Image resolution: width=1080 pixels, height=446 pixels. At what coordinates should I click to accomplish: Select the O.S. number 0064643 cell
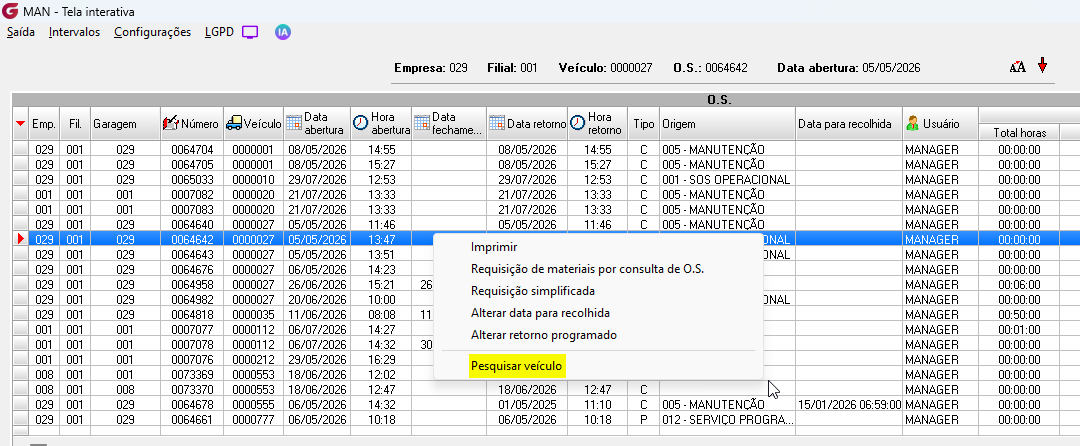pos(194,255)
